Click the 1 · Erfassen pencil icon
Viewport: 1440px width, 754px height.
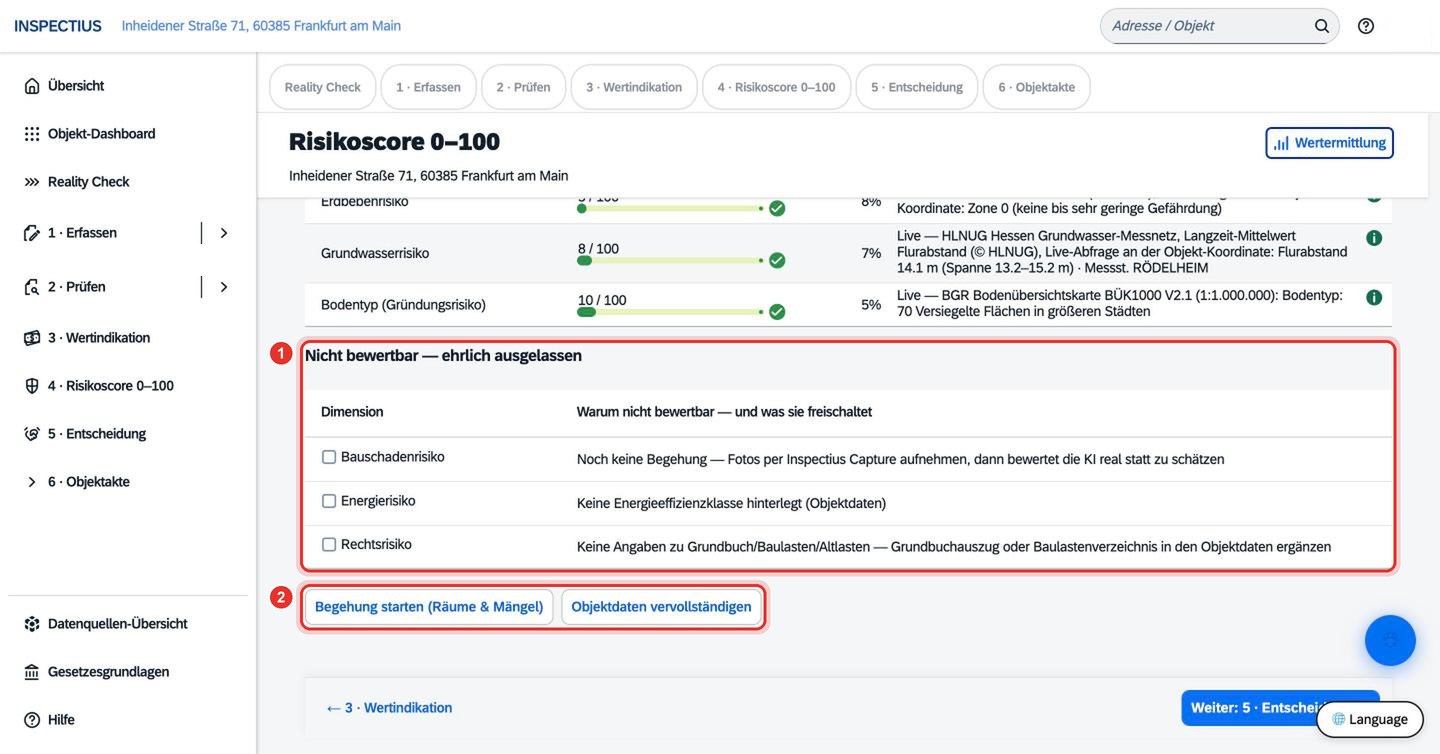tap(32, 233)
